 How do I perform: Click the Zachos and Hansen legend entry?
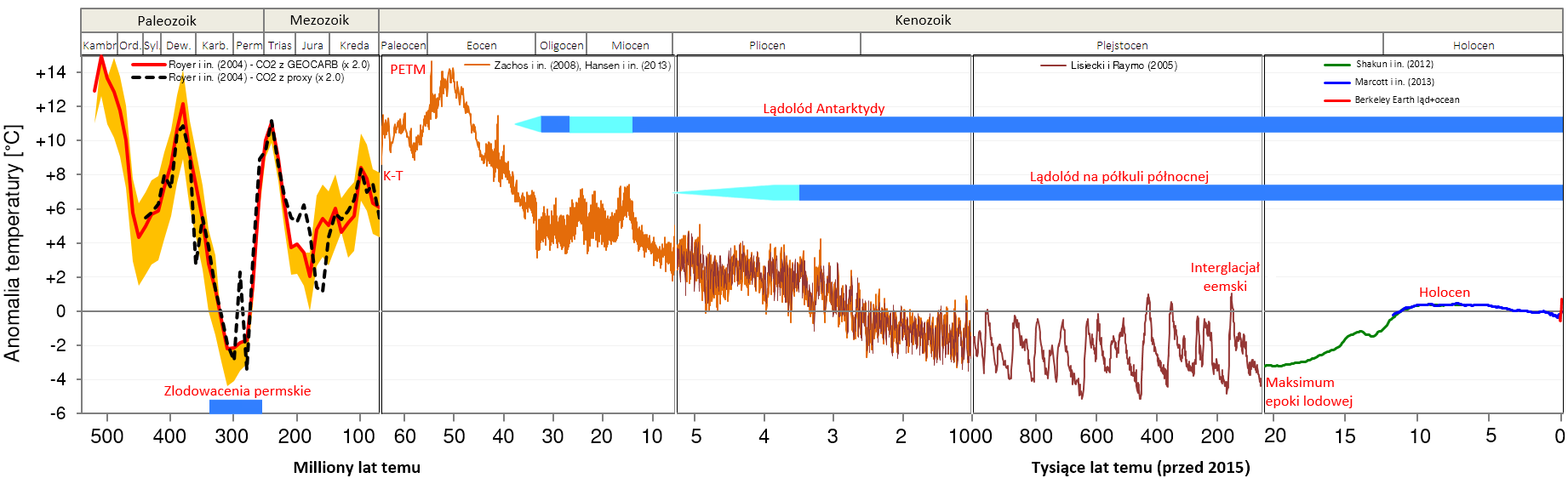coord(581,65)
